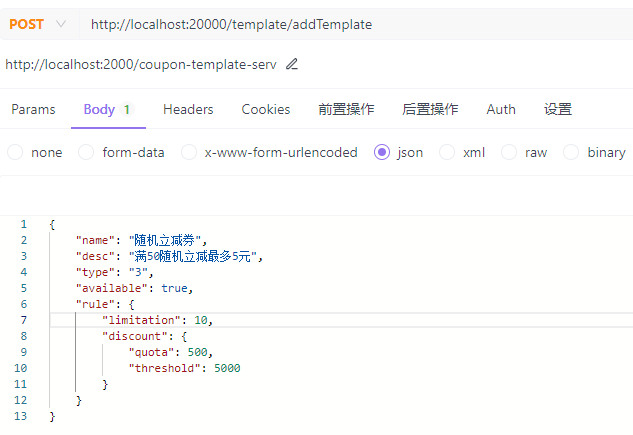Switch to the Auth tab
The width and height of the screenshot is (633, 435).
click(501, 109)
